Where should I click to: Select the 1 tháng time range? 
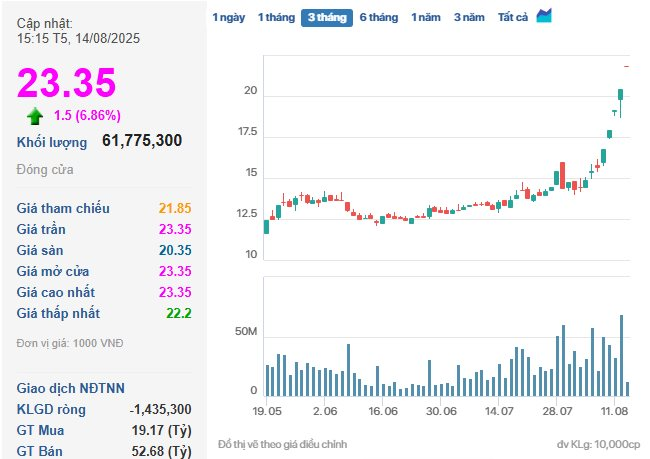point(275,17)
